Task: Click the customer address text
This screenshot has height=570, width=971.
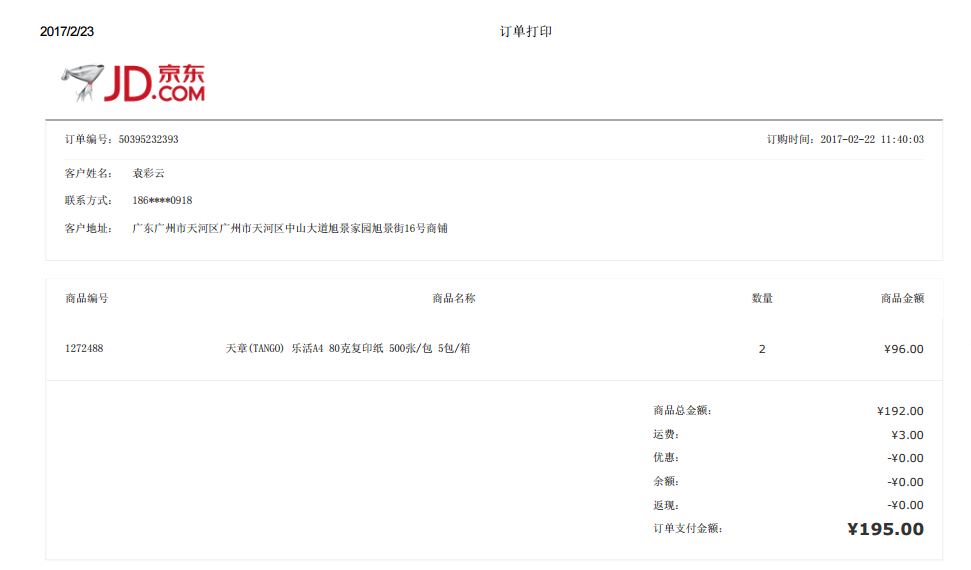Action: (290, 229)
